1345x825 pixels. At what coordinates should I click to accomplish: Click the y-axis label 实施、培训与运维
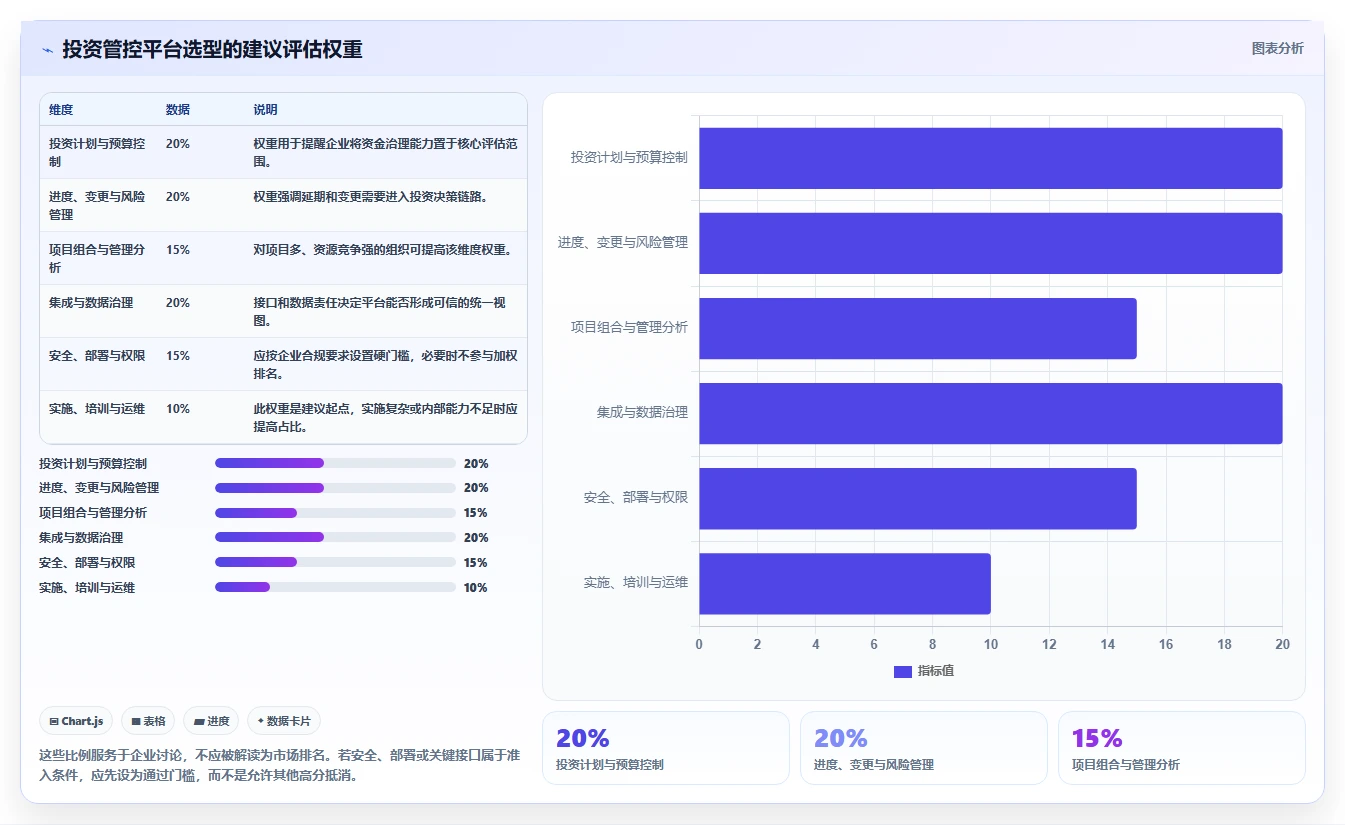tap(636, 582)
